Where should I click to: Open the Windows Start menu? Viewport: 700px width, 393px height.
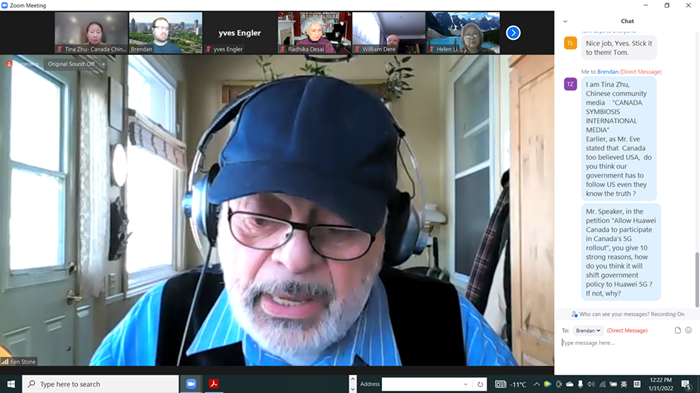[11, 384]
